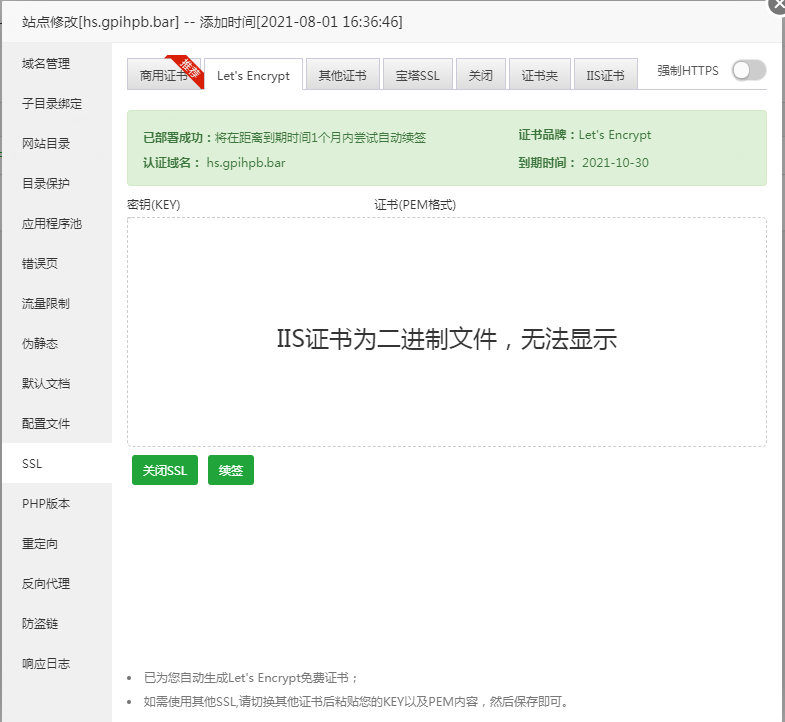The width and height of the screenshot is (785, 722).
Task: Open the 证书夹 tab
Action: pos(540,75)
